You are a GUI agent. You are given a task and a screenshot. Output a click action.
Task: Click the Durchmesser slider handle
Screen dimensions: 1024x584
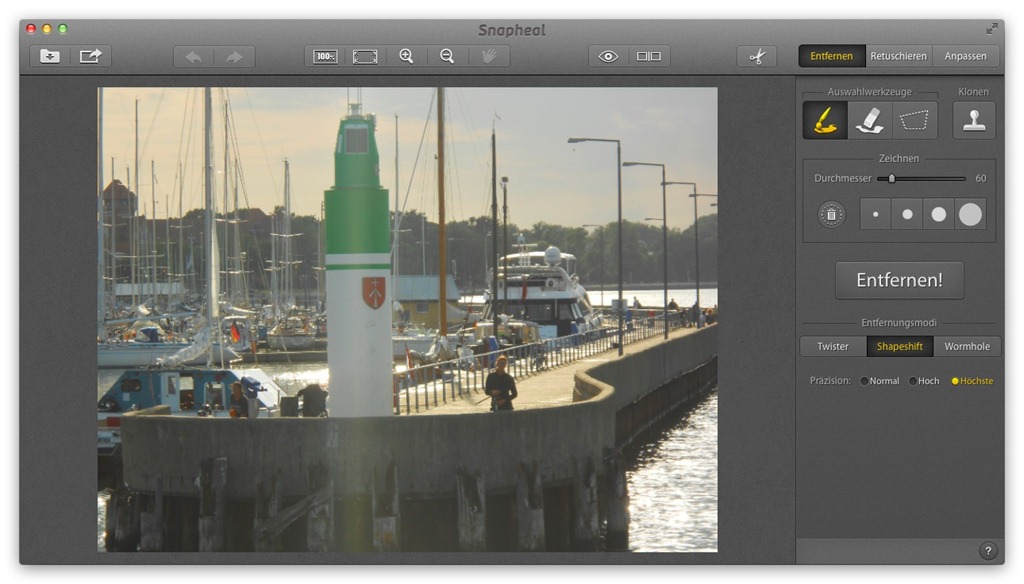tap(891, 179)
